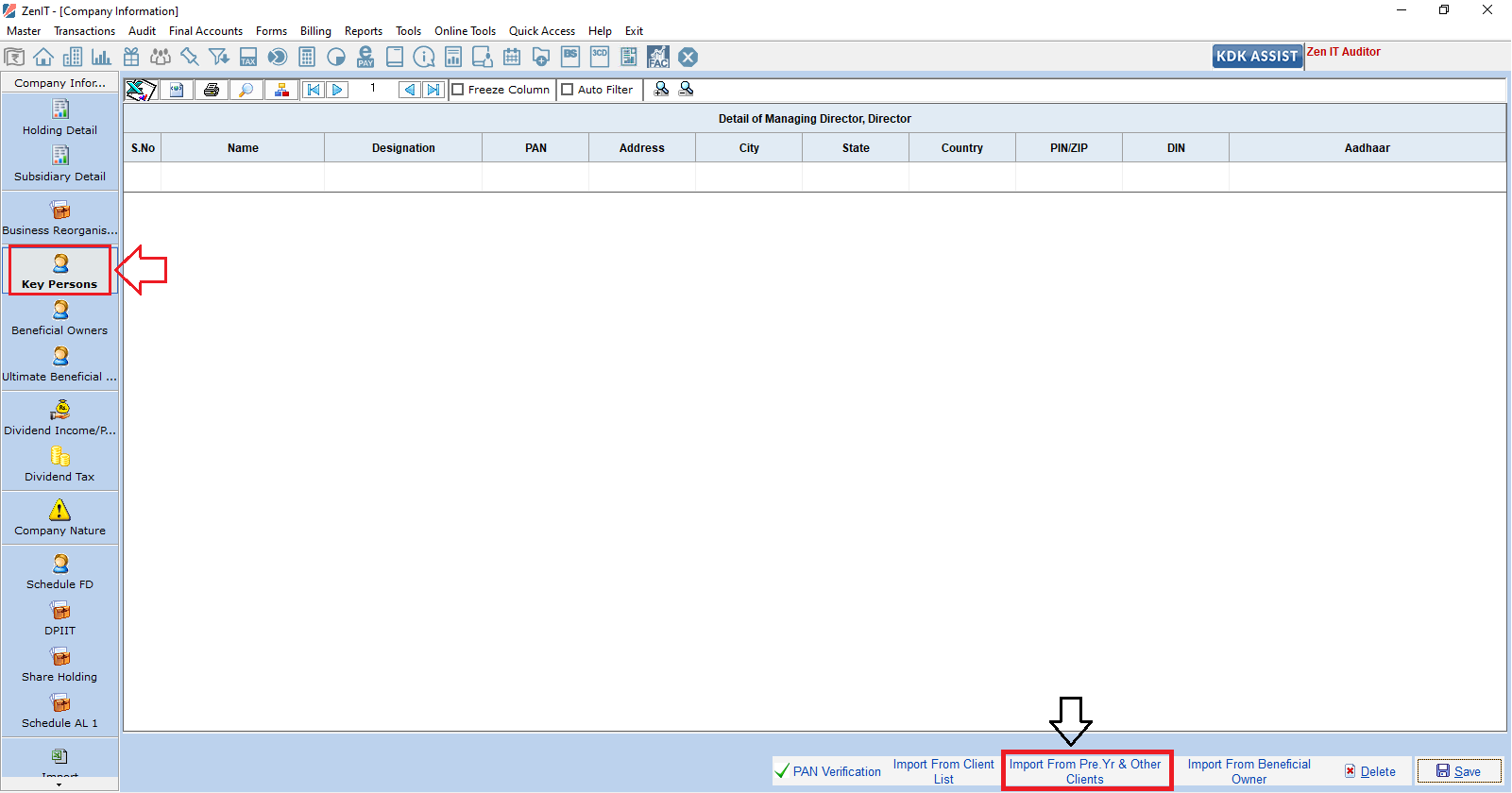Go to previous record arrow
This screenshot has width=1512, height=793.
pos(409,90)
